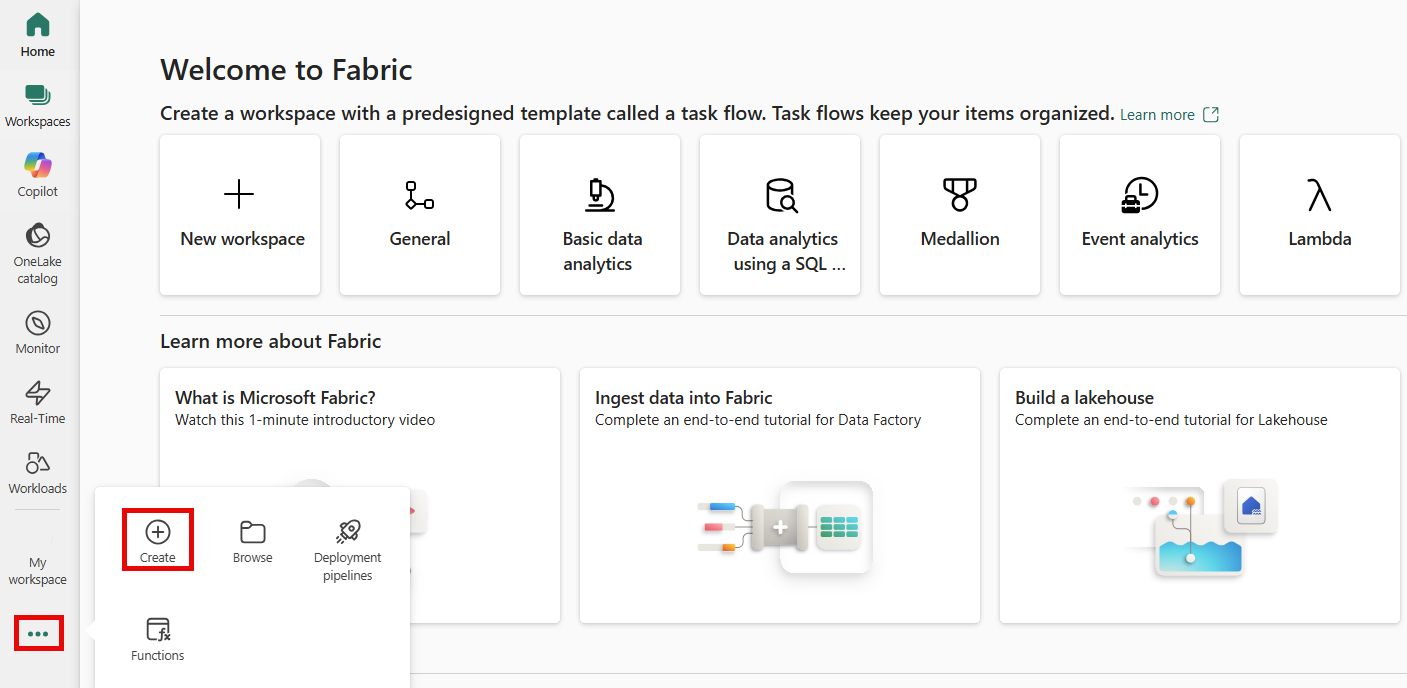Expand the ellipsis menu at the sidebar bottom
This screenshot has height=688, width=1407.
(x=38, y=633)
